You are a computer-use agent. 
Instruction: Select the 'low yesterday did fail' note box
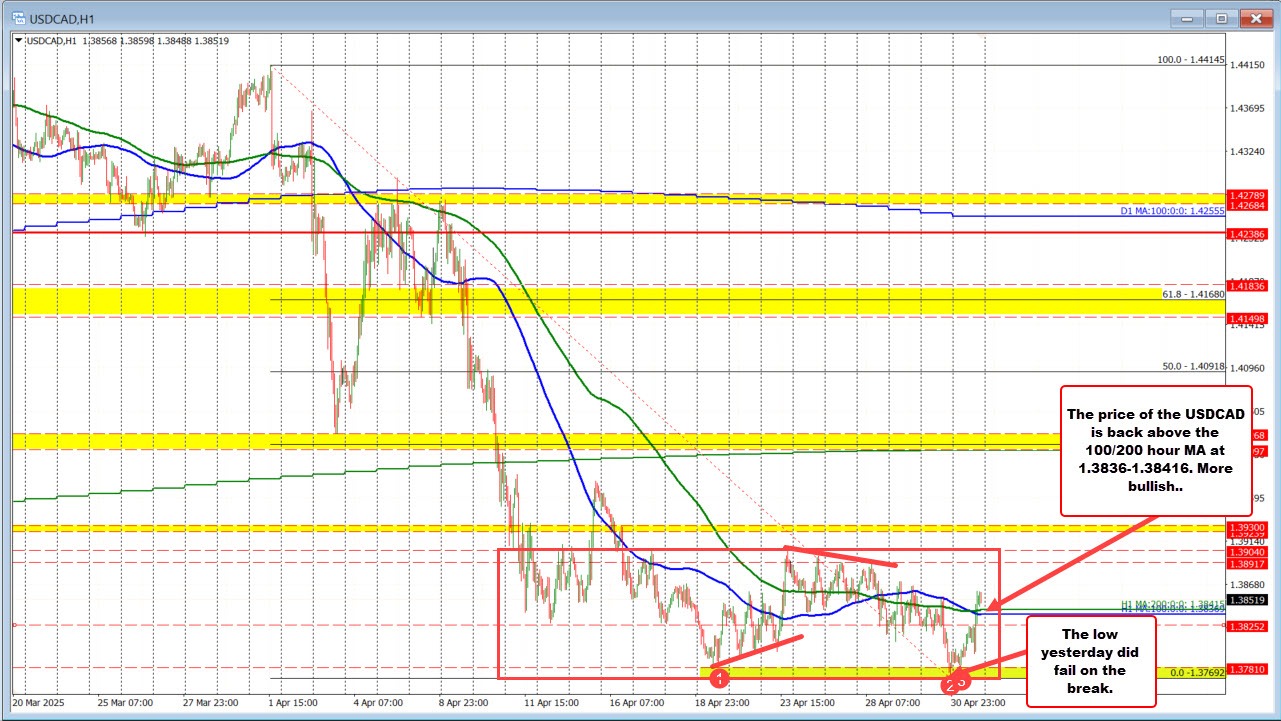tap(1089, 660)
